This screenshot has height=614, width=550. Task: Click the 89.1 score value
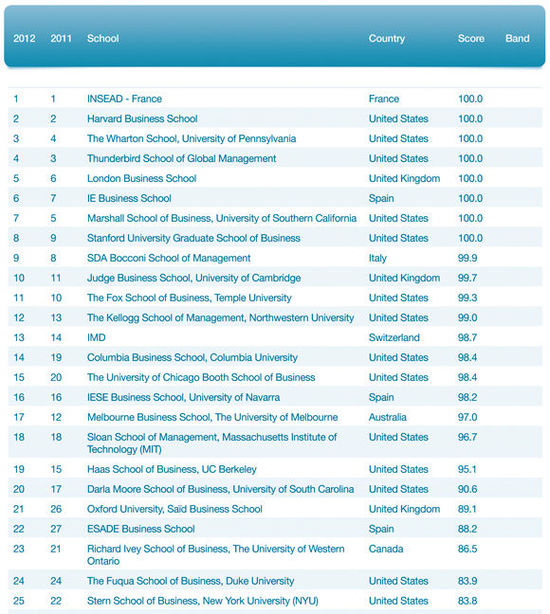pyautogui.click(x=467, y=509)
